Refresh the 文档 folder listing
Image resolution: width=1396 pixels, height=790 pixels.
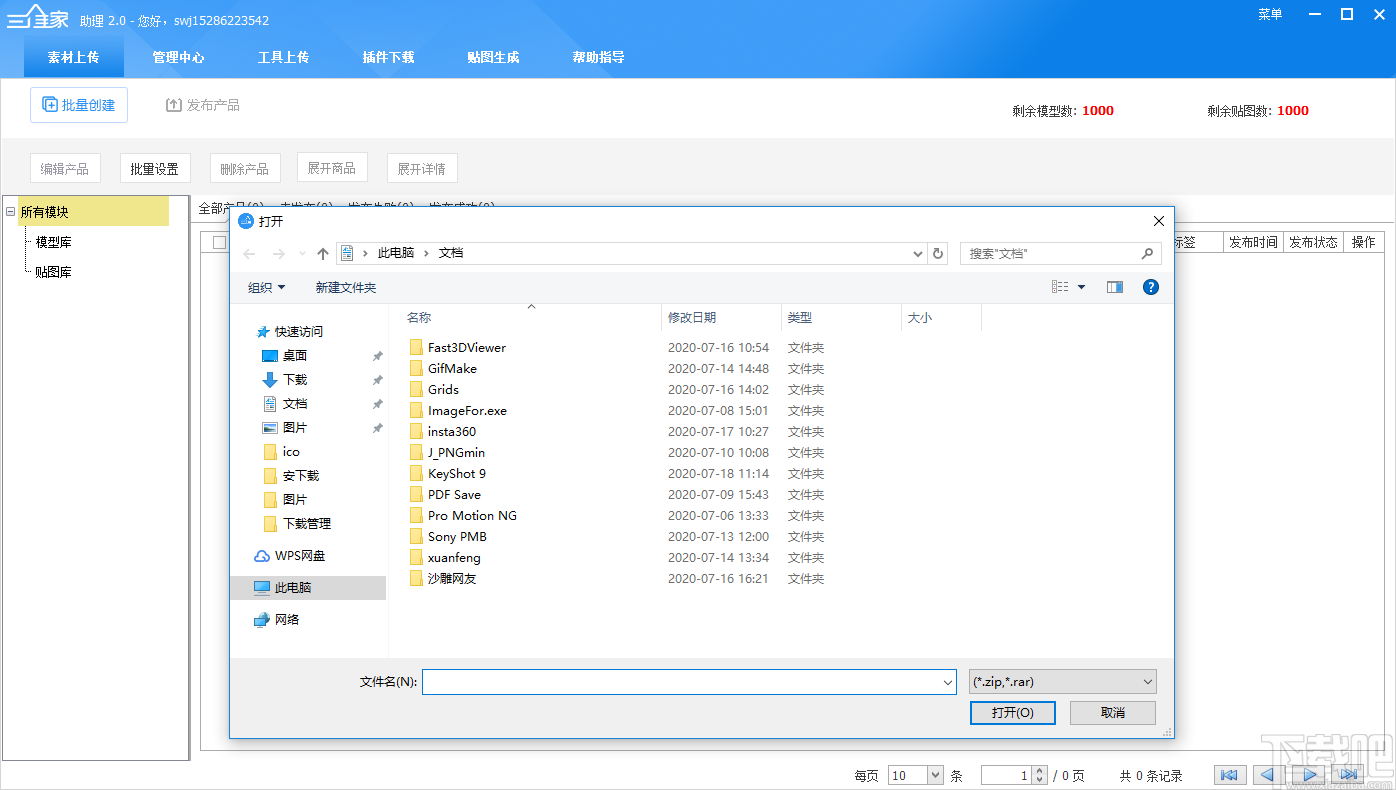pyautogui.click(x=938, y=254)
